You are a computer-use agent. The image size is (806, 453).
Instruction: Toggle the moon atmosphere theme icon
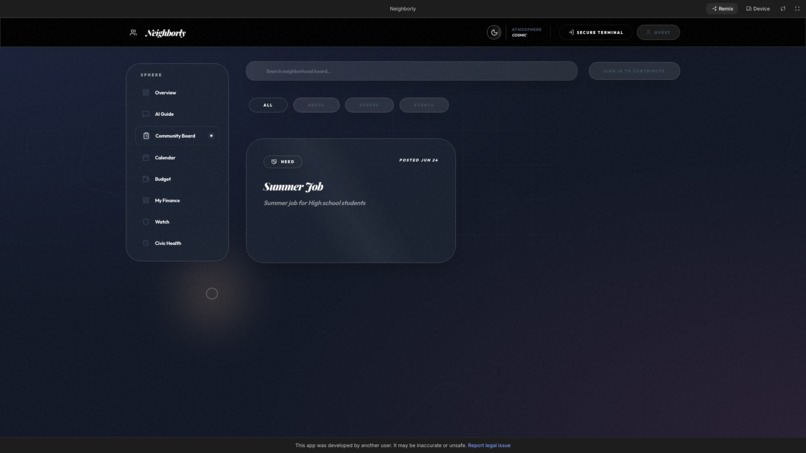click(x=494, y=32)
